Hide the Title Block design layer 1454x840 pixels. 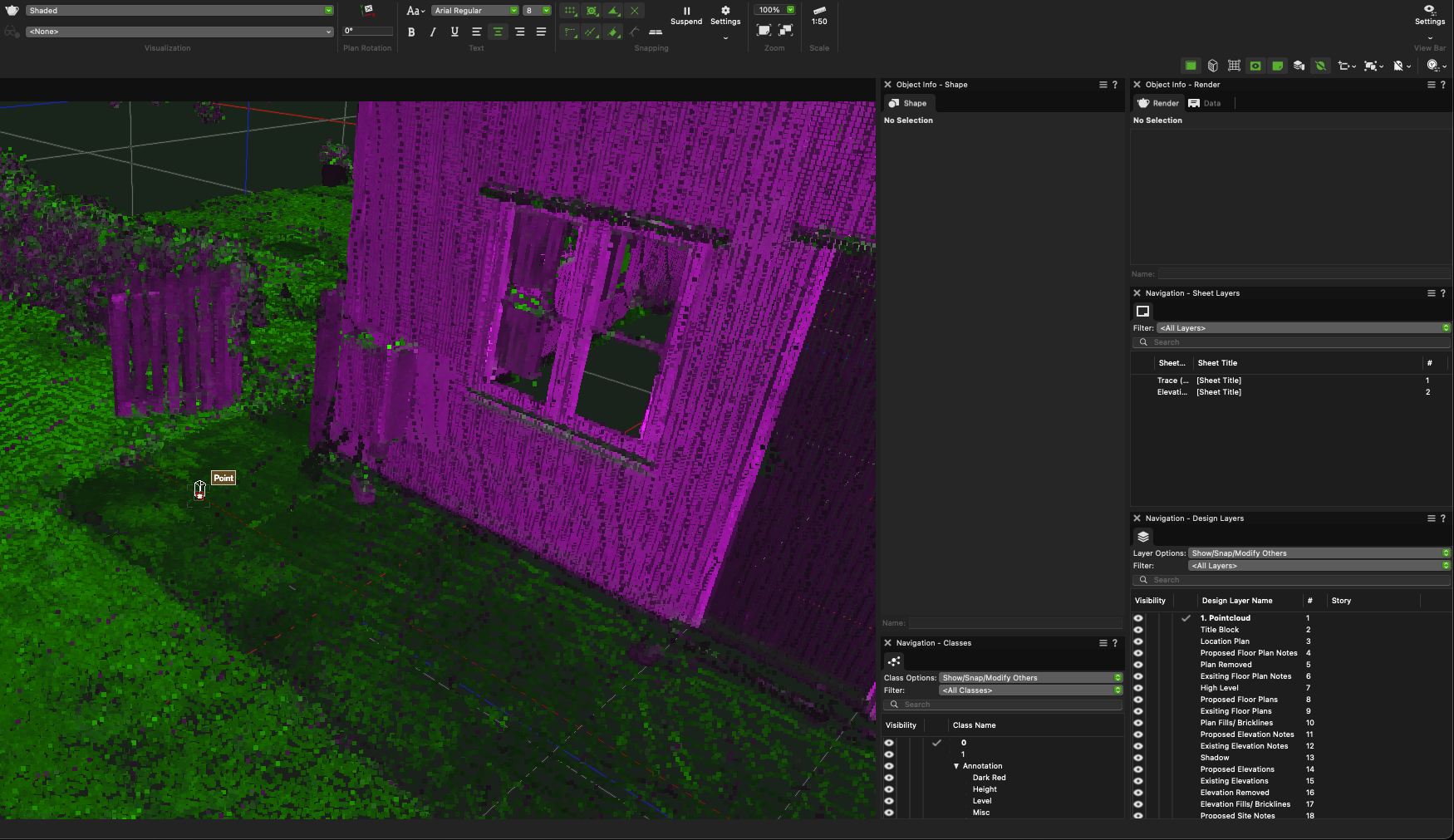(1138, 630)
